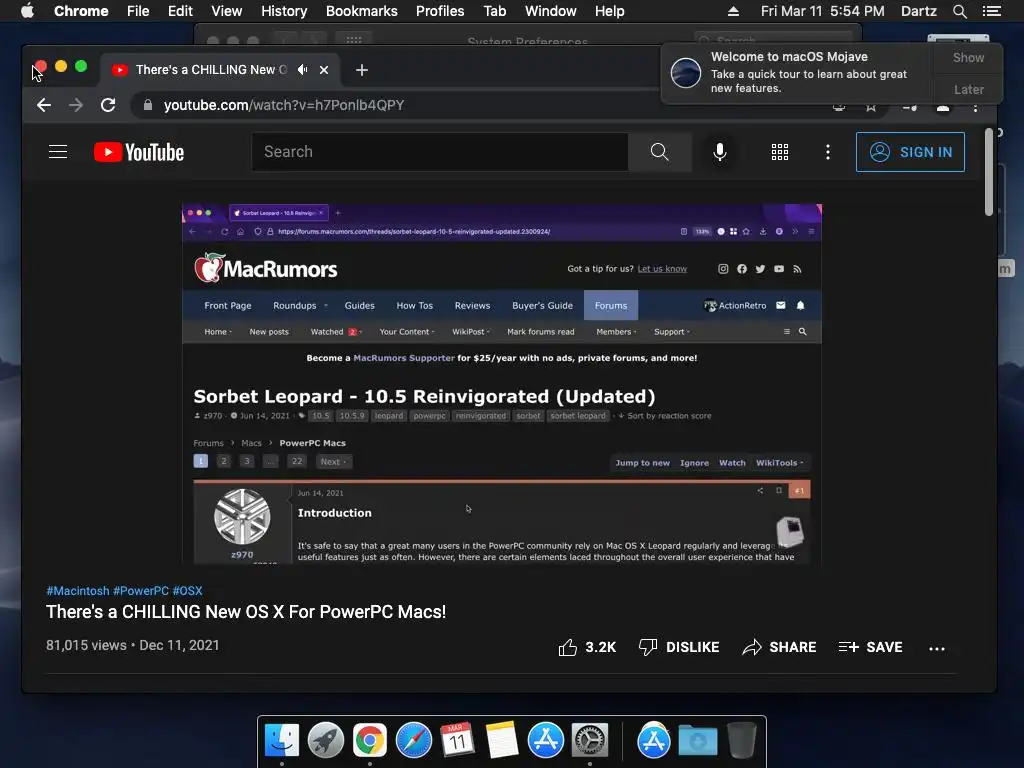Dismiss notification with Later
1024x768 pixels.
pos(968,89)
